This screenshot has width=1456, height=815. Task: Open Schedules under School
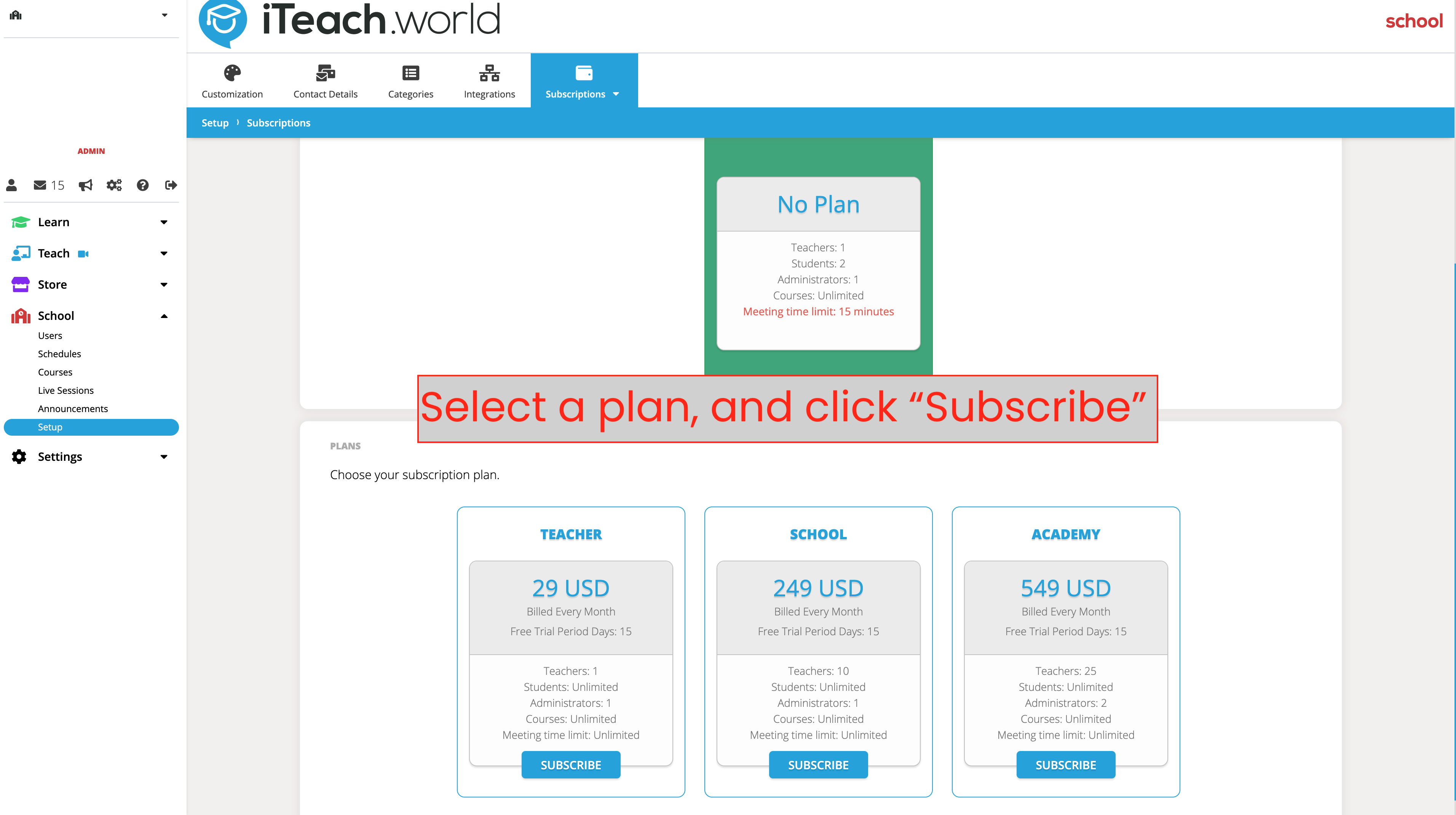[59, 354]
